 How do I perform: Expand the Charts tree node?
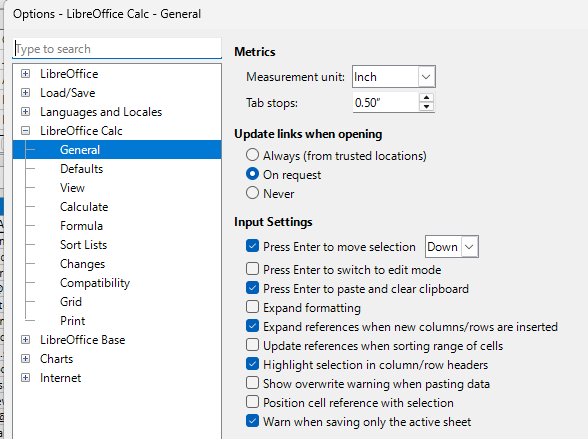click(x=26, y=359)
